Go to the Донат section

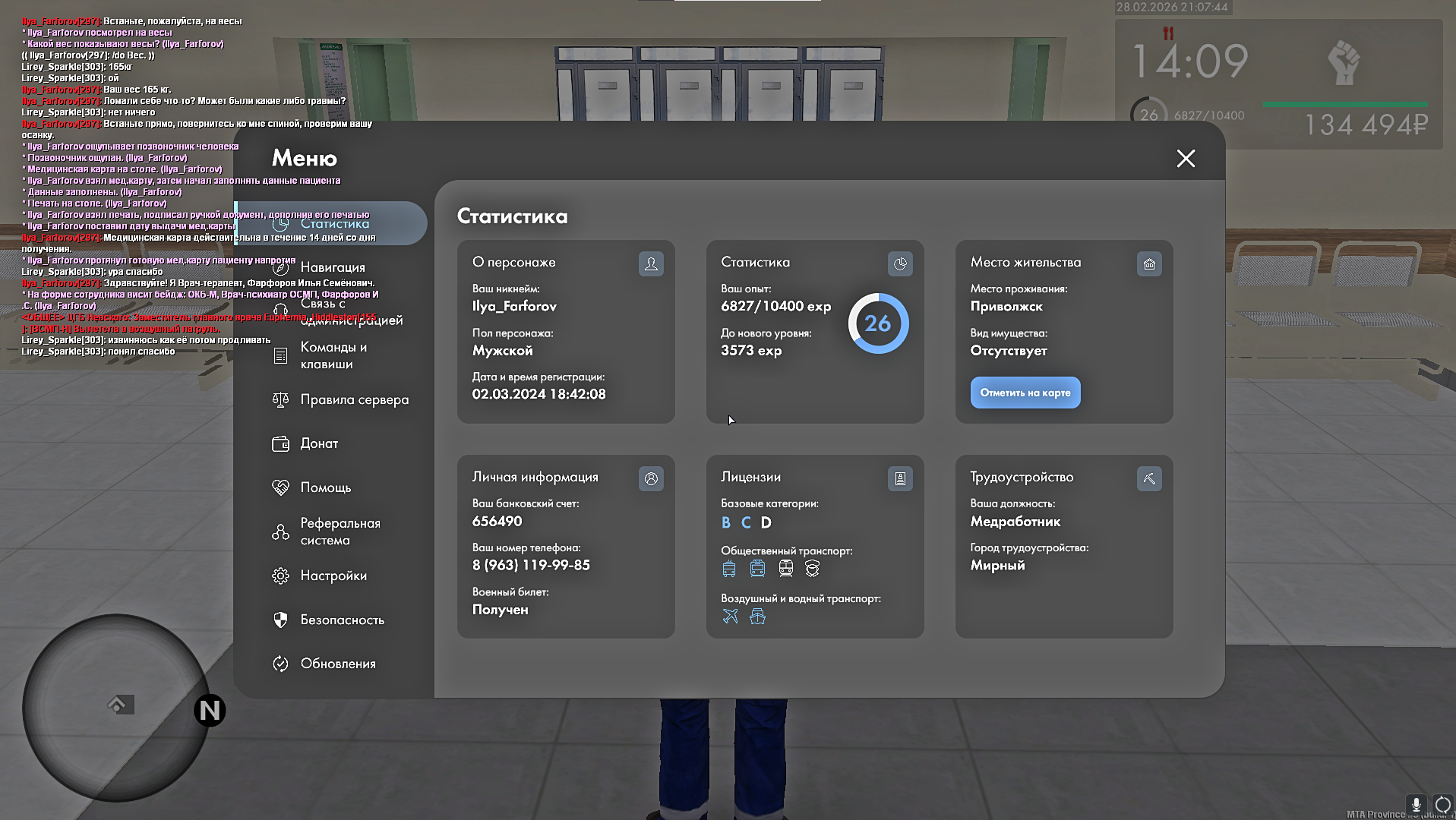(x=319, y=443)
